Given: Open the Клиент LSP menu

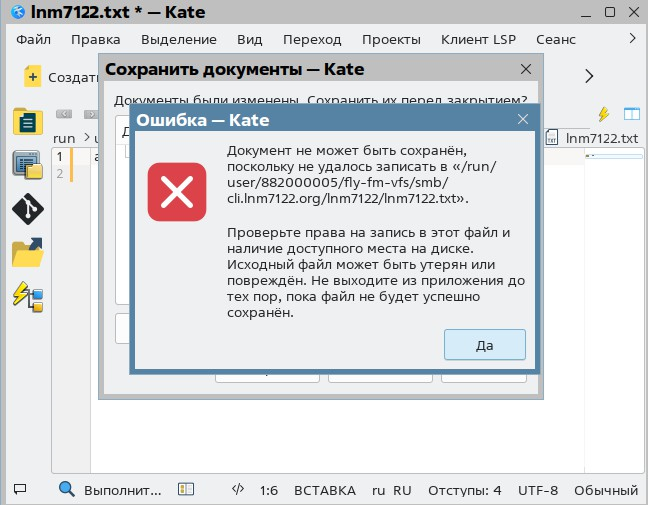Looking at the screenshot, I should click(x=478, y=40).
